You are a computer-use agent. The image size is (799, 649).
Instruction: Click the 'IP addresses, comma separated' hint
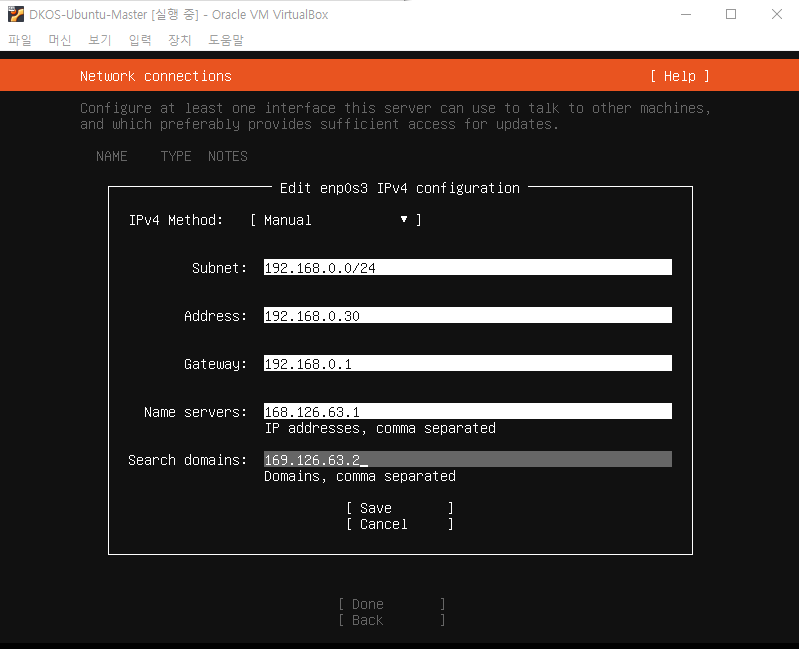[x=380, y=428]
